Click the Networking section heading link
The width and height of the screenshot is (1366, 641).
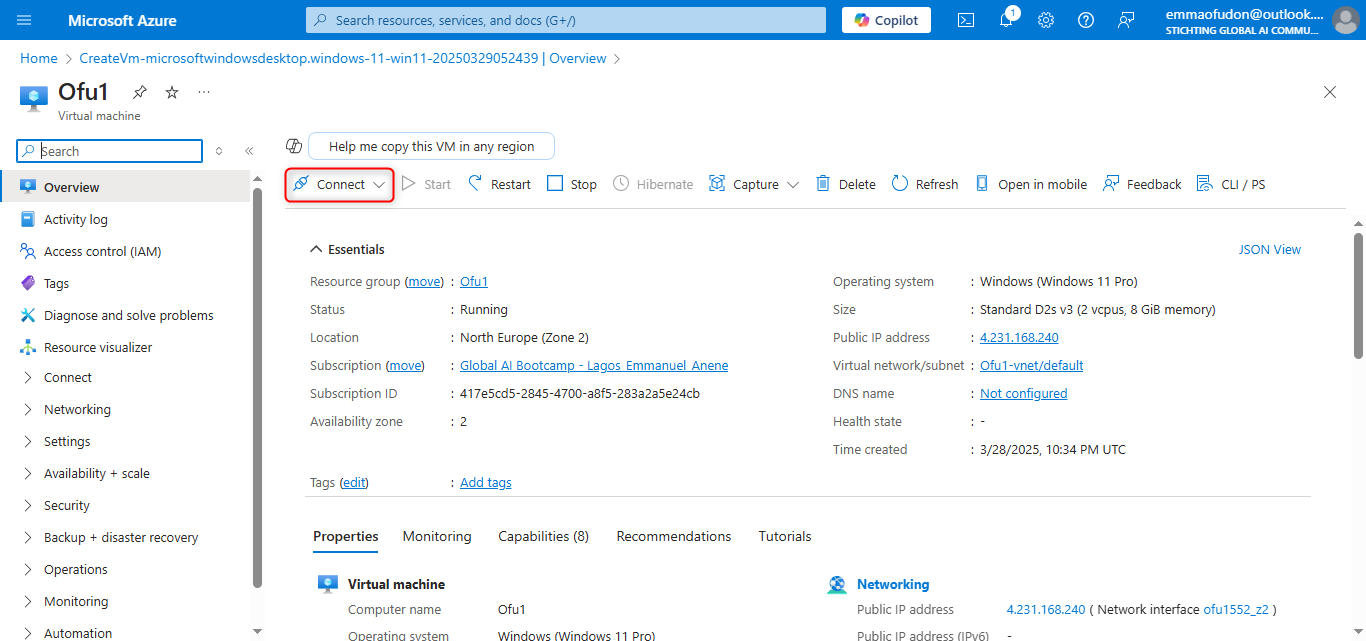893,584
